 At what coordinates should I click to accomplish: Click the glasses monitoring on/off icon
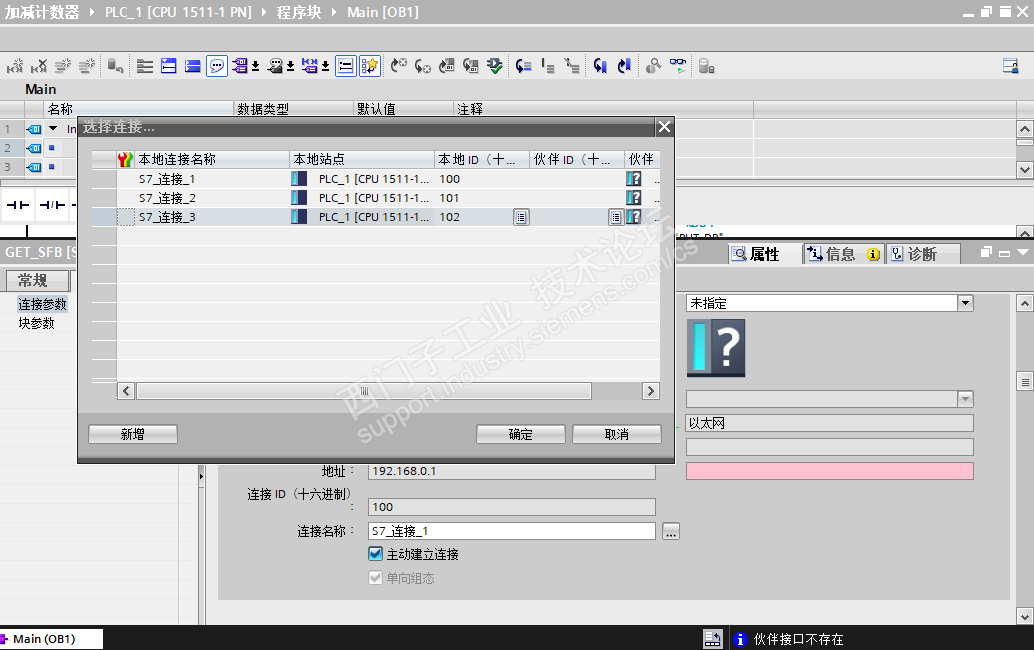[x=677, y=66]
